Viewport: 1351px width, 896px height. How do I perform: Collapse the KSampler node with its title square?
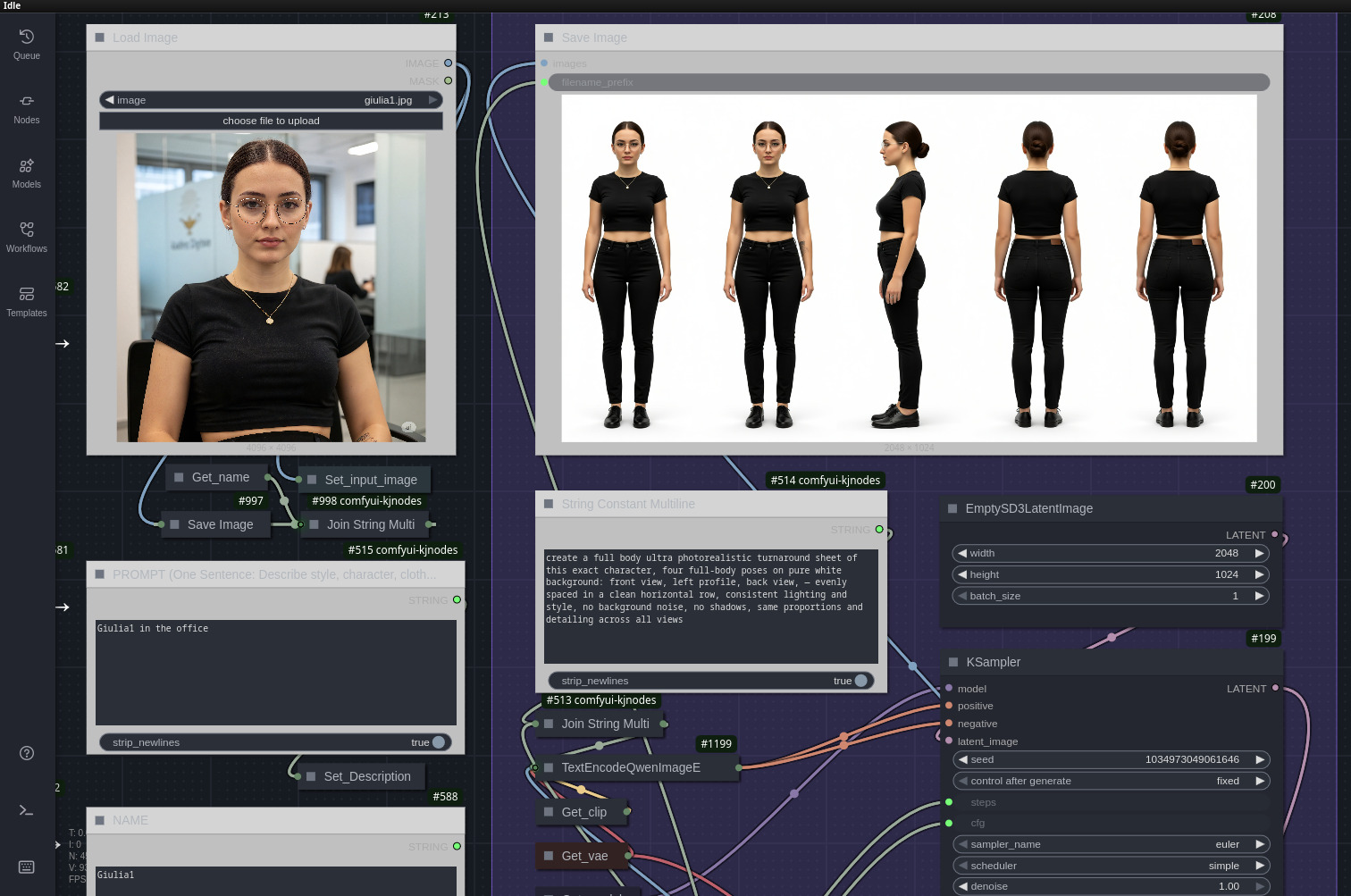pos(952,662)
